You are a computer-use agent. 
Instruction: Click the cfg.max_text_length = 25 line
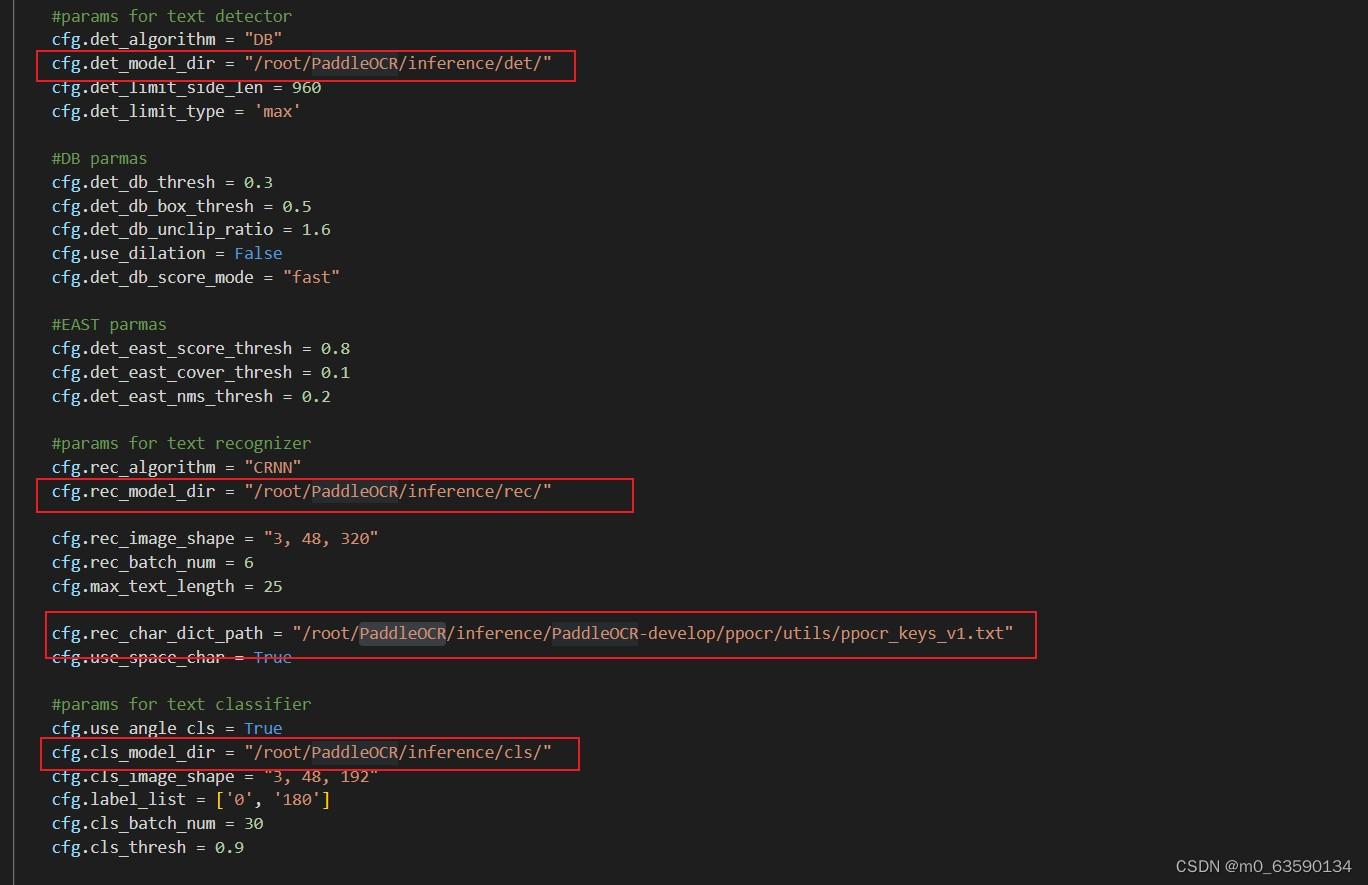[x=168, y=586]
